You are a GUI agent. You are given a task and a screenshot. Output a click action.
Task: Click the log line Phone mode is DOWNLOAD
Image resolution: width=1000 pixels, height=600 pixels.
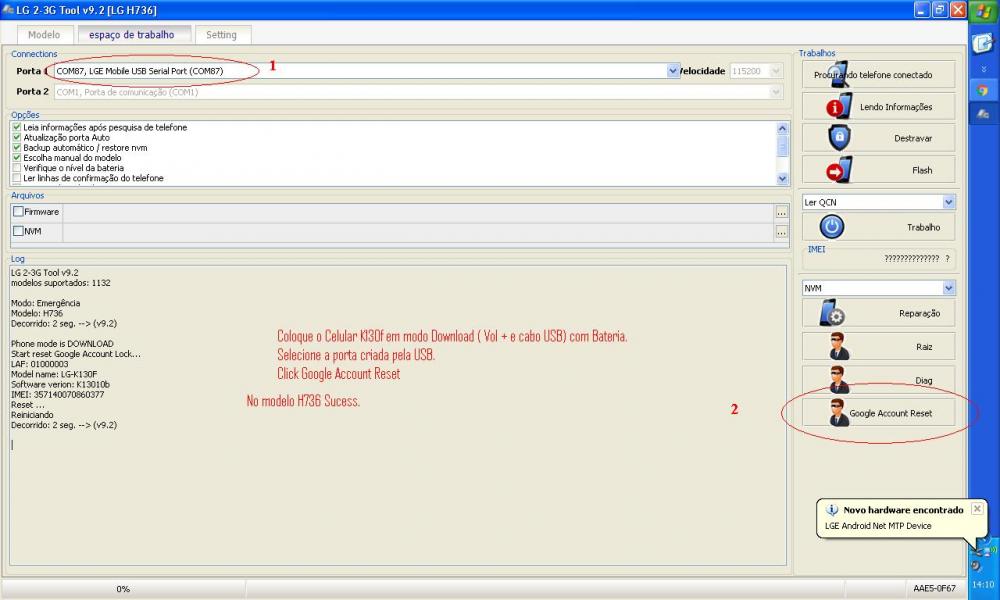pyautogui.click(x=62, y=344)
